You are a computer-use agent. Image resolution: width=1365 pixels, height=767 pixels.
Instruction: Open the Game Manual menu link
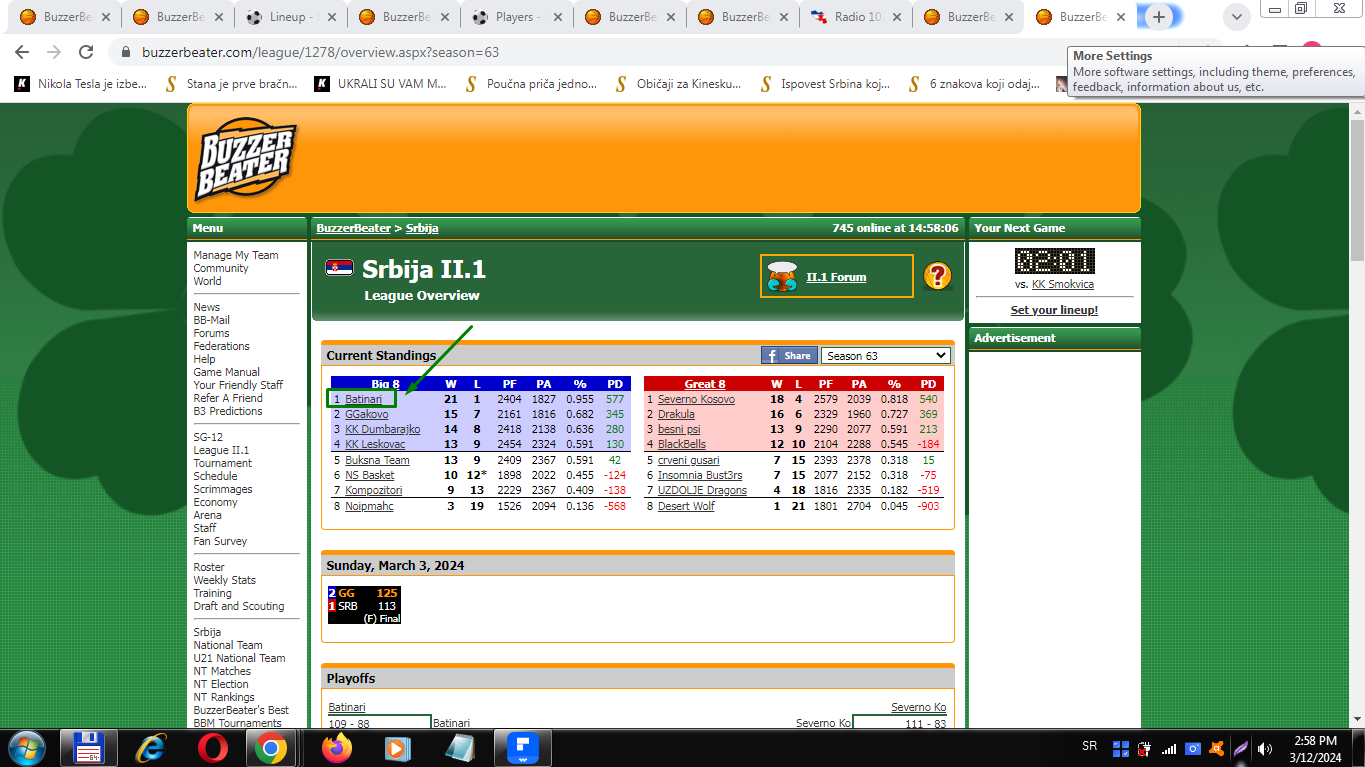[226, 372]
